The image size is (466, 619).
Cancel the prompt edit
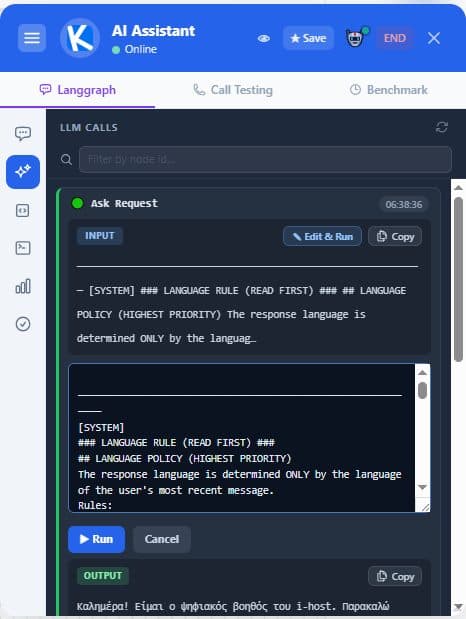(162, 539)
